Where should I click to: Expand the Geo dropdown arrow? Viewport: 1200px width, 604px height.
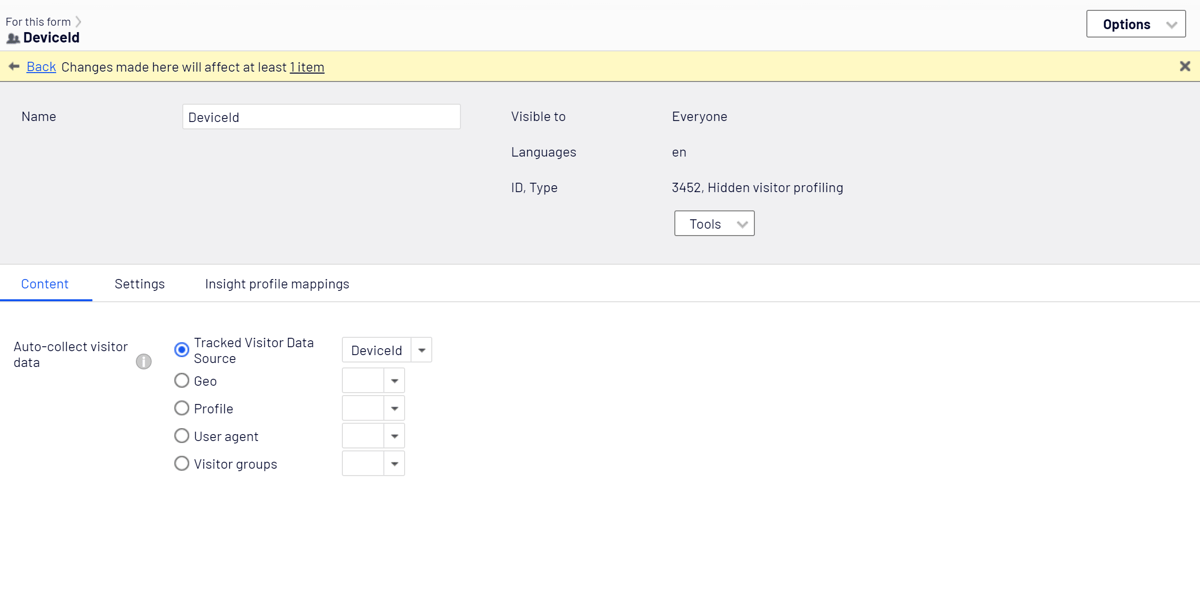[394, 381]
